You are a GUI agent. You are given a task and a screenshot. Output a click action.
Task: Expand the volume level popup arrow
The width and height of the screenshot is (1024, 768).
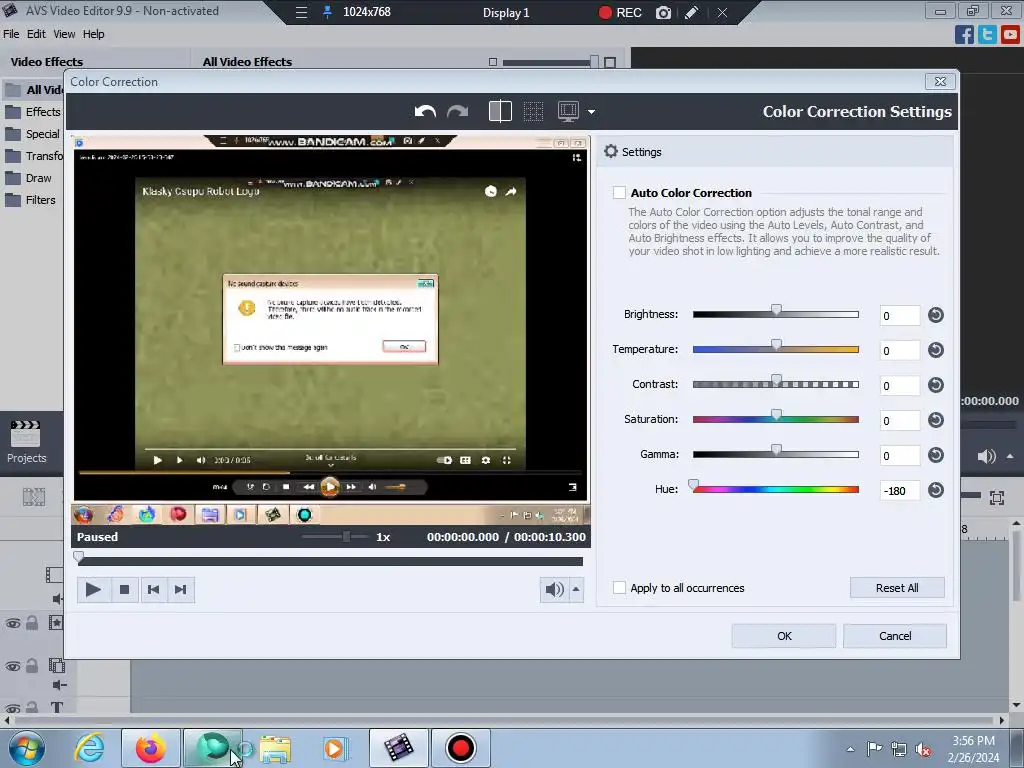click(x=576, y=590)
